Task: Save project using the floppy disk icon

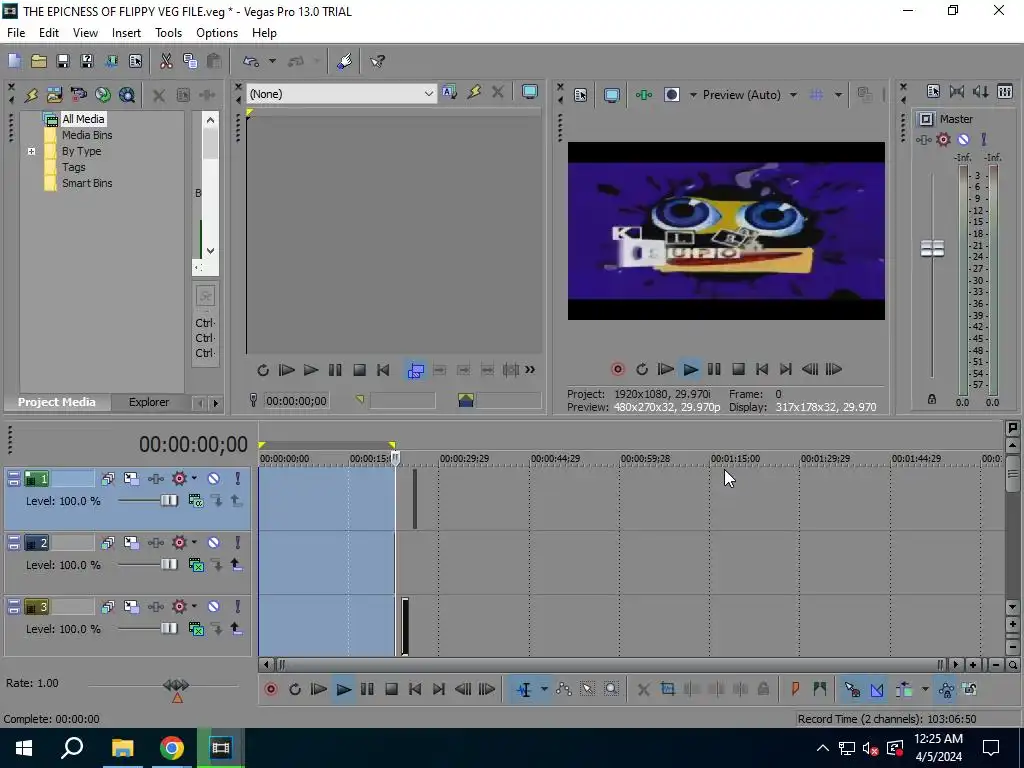Action: click(63, 61)
